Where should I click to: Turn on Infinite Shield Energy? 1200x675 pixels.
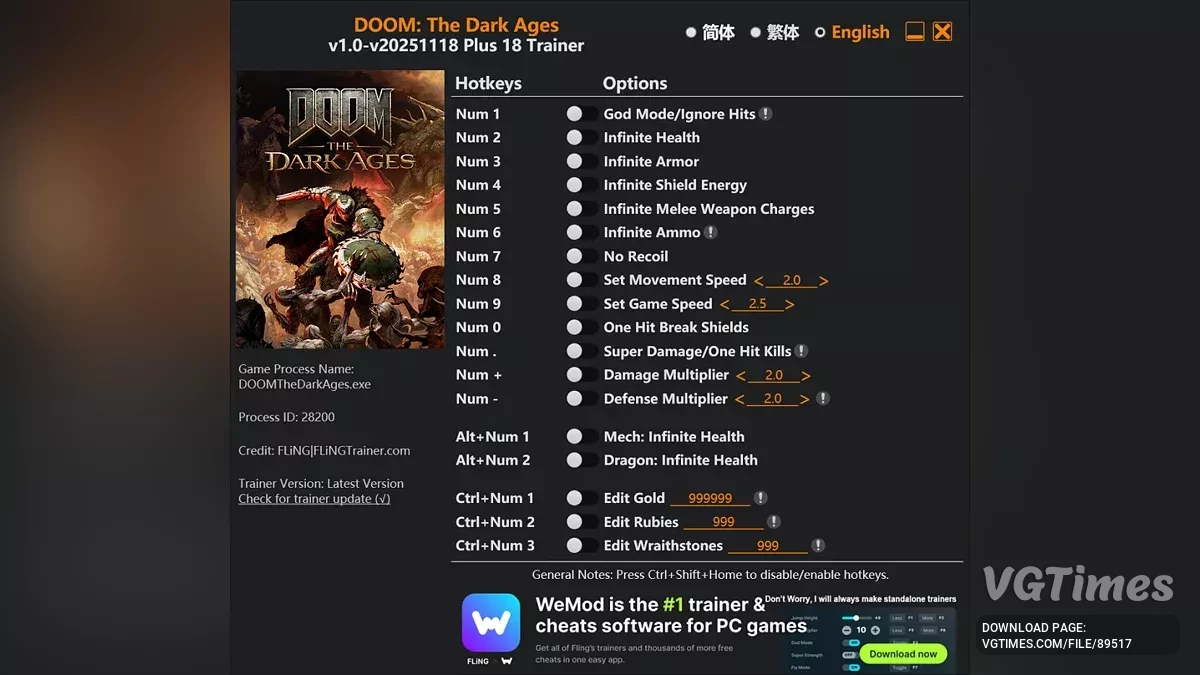coord(581,185)
